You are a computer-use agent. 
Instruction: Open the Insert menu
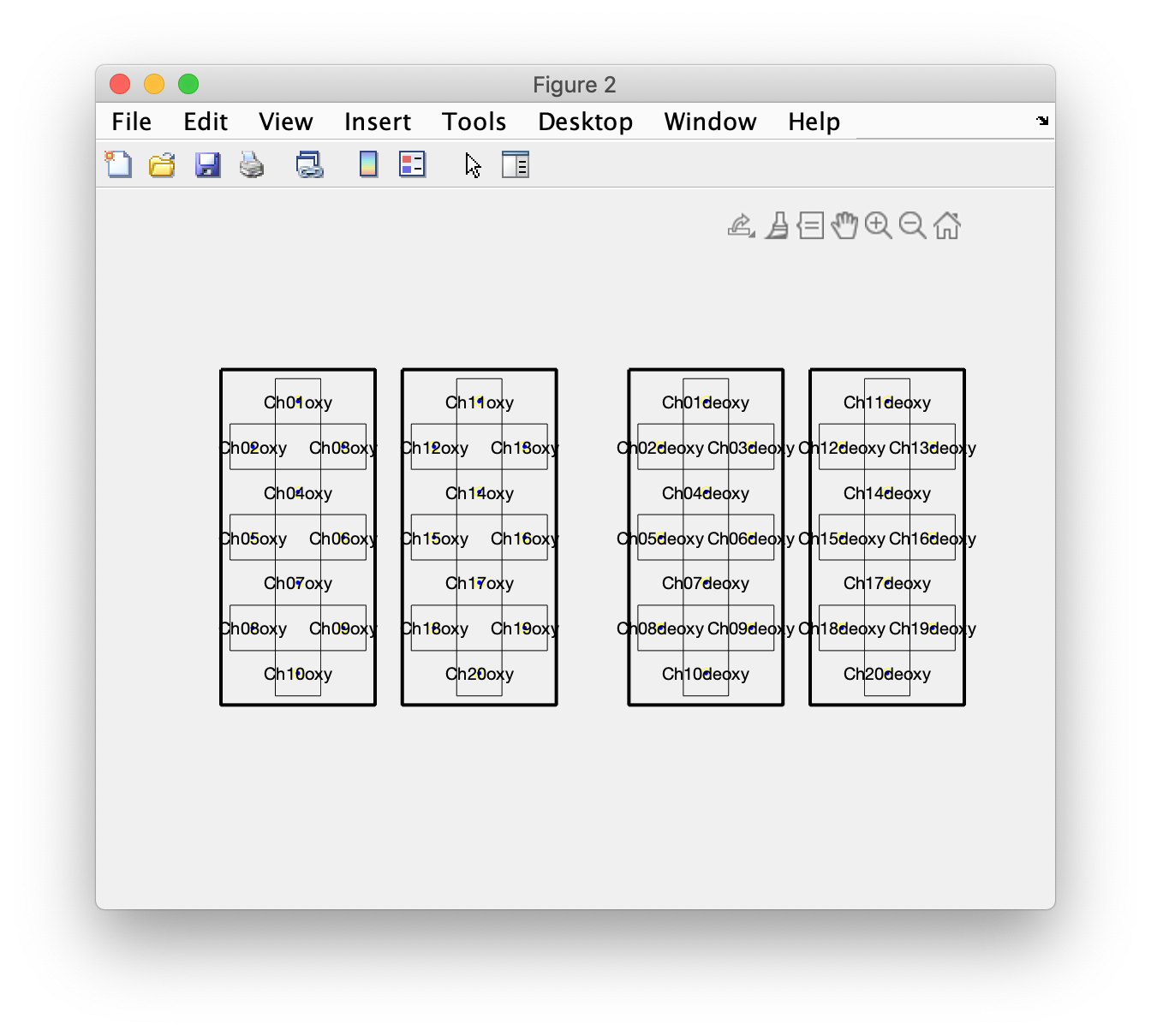[x=378, y=122]
